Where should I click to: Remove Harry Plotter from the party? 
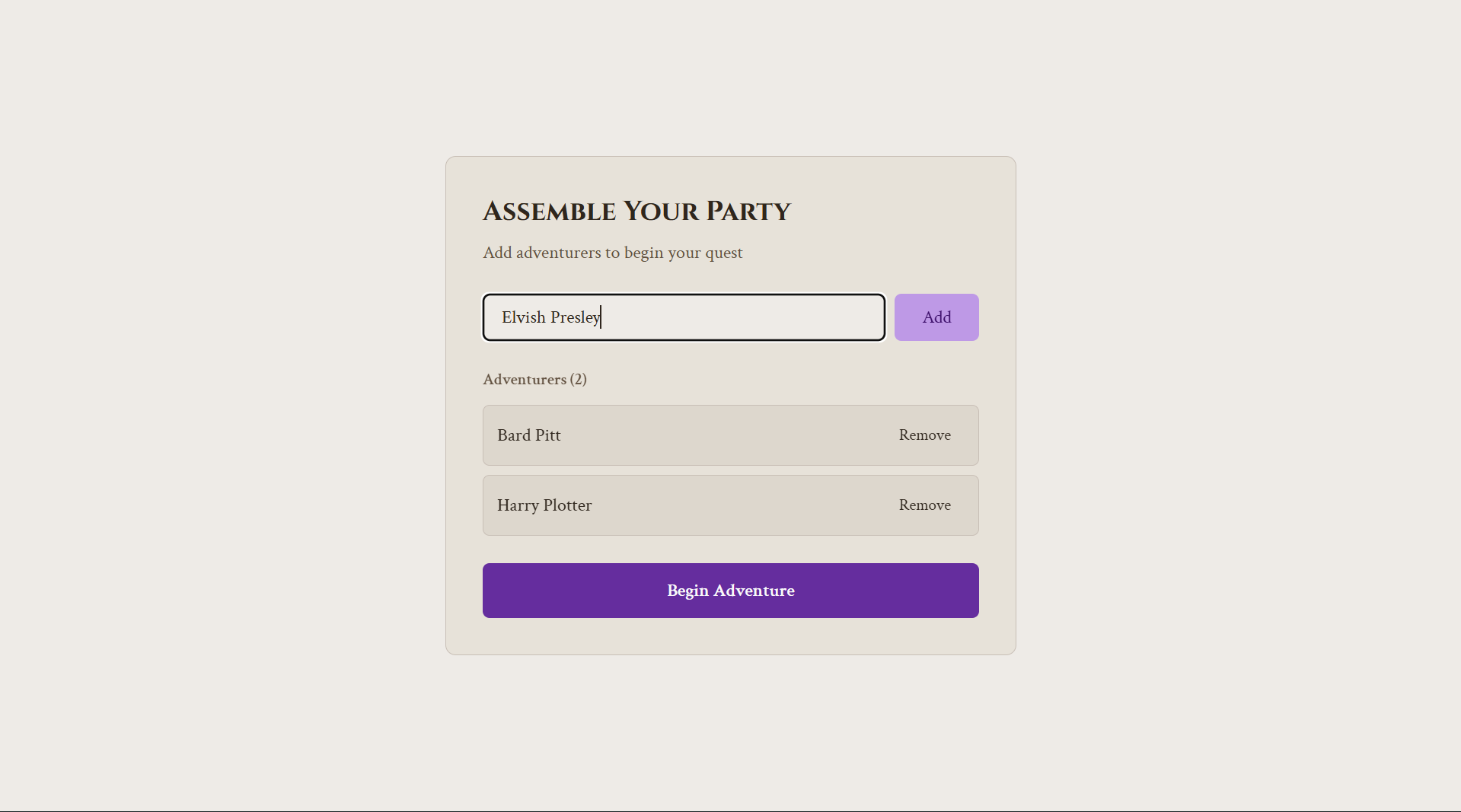pos(924,505)
